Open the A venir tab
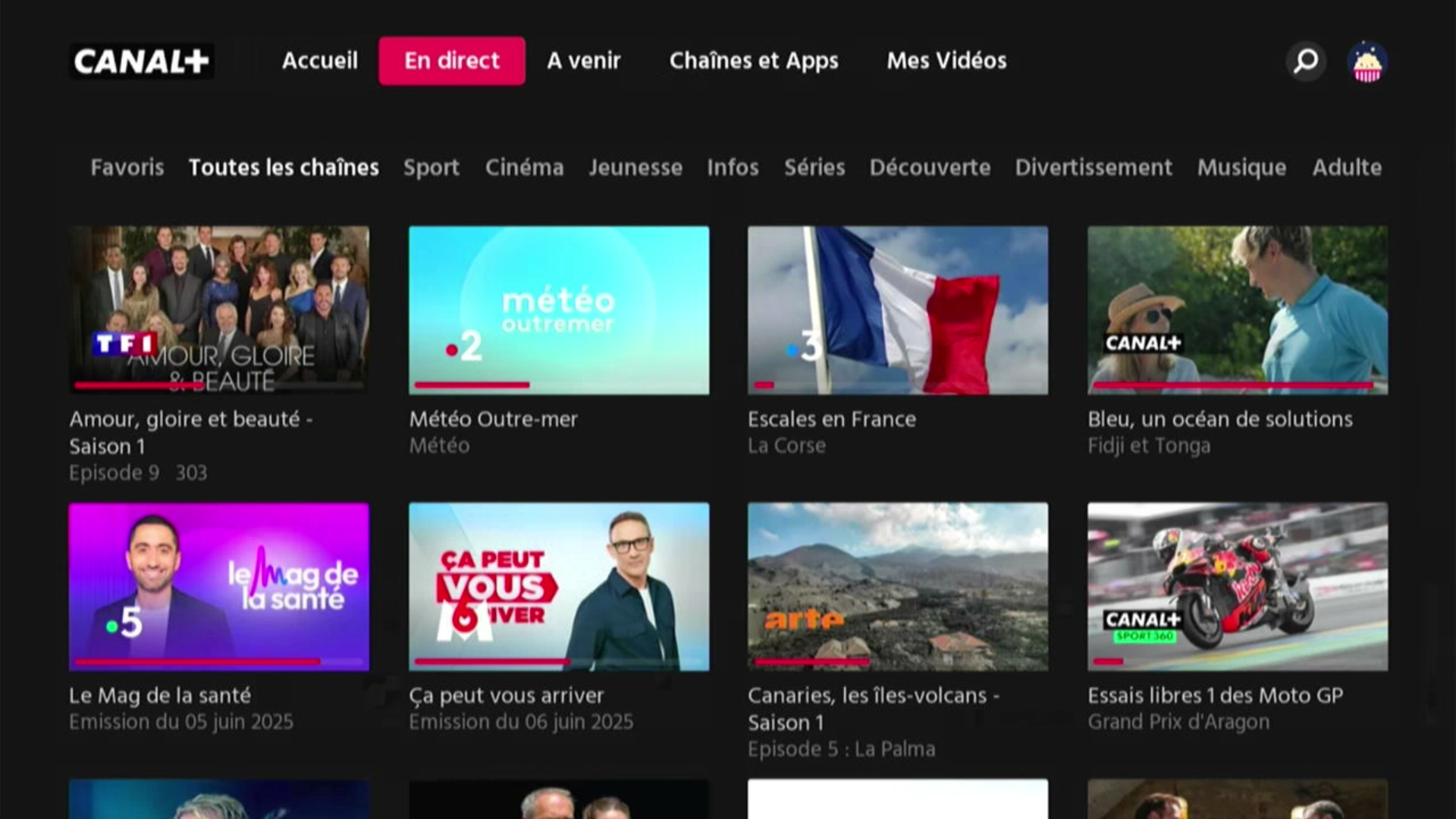 (x=584, y=61)
